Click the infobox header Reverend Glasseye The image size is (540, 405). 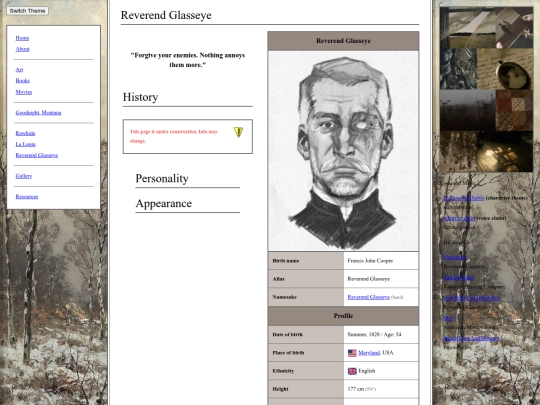tap(343, 41)
